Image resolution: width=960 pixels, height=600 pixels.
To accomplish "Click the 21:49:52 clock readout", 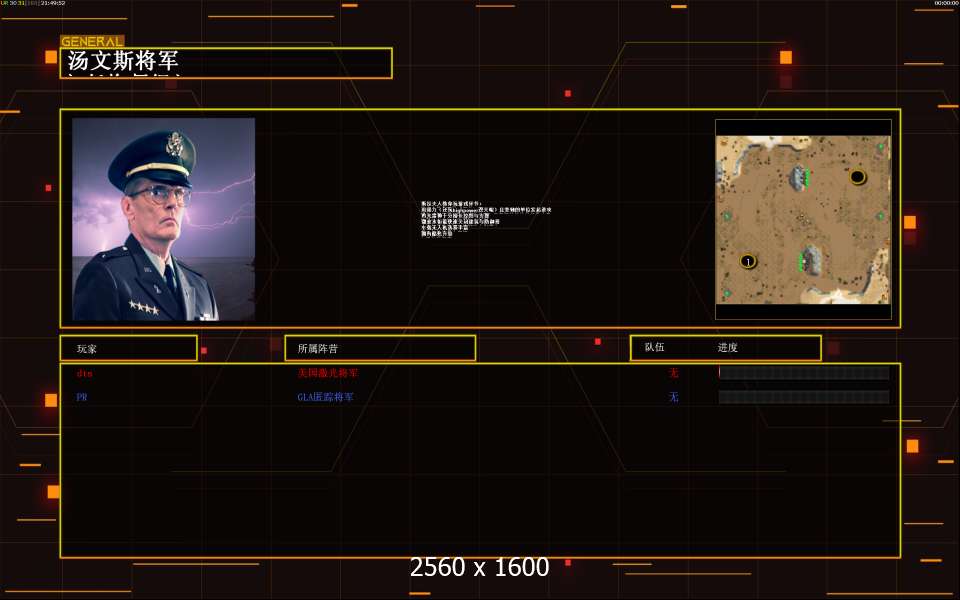I will click(x=53, y=3).
